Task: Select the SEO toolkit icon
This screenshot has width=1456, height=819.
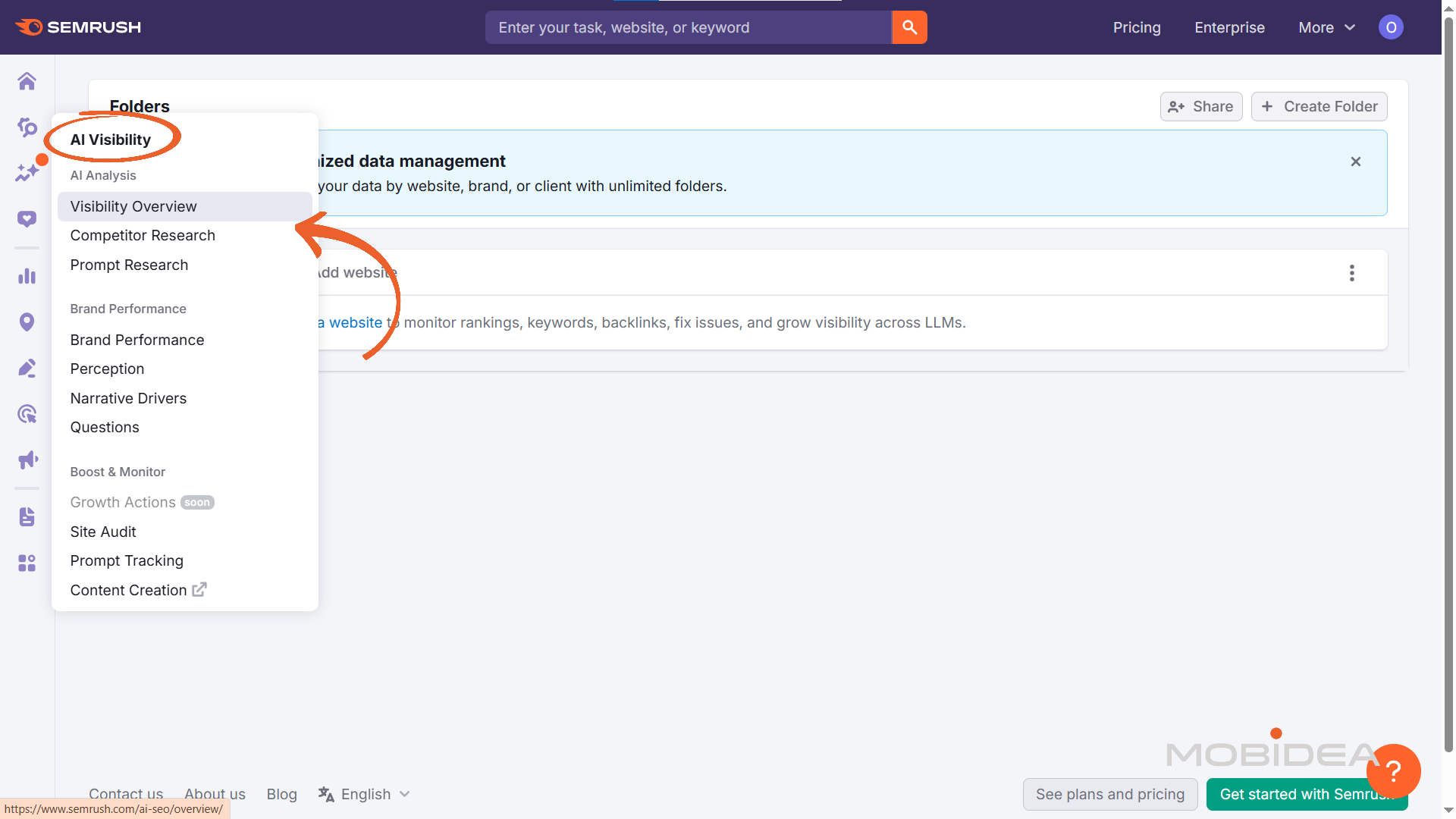Action: pos(27,127)
